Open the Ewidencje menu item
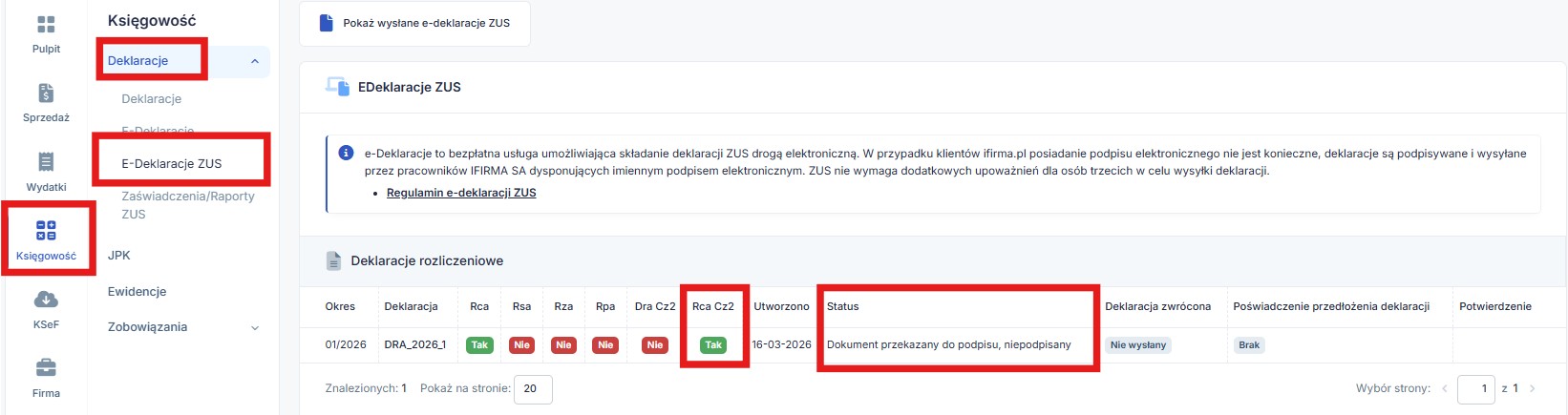This screenshot has height=415, width=1568. click(x=137, y=291)
